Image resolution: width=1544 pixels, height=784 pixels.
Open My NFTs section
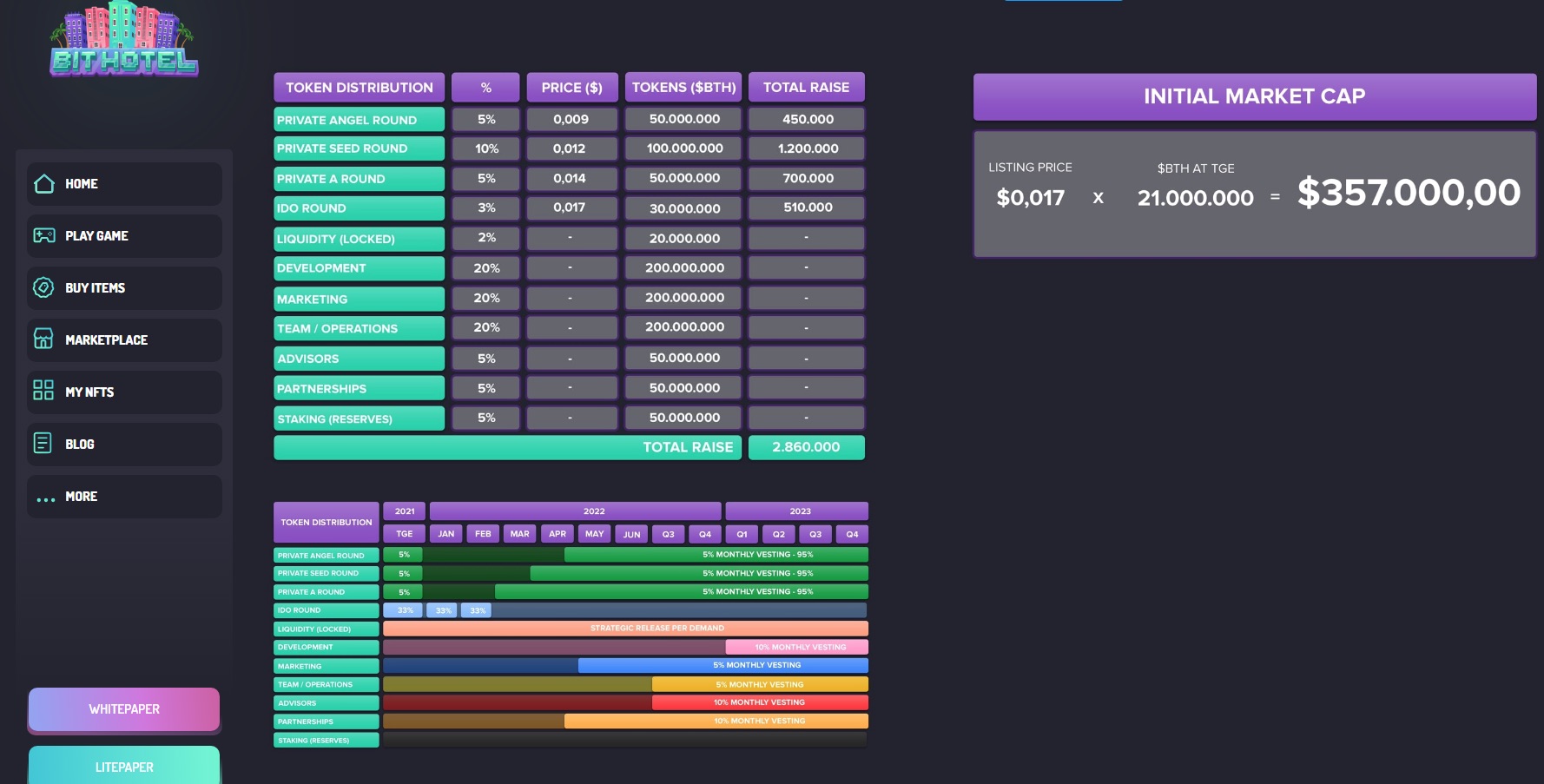pyautogui.click(x=124, y=392)
